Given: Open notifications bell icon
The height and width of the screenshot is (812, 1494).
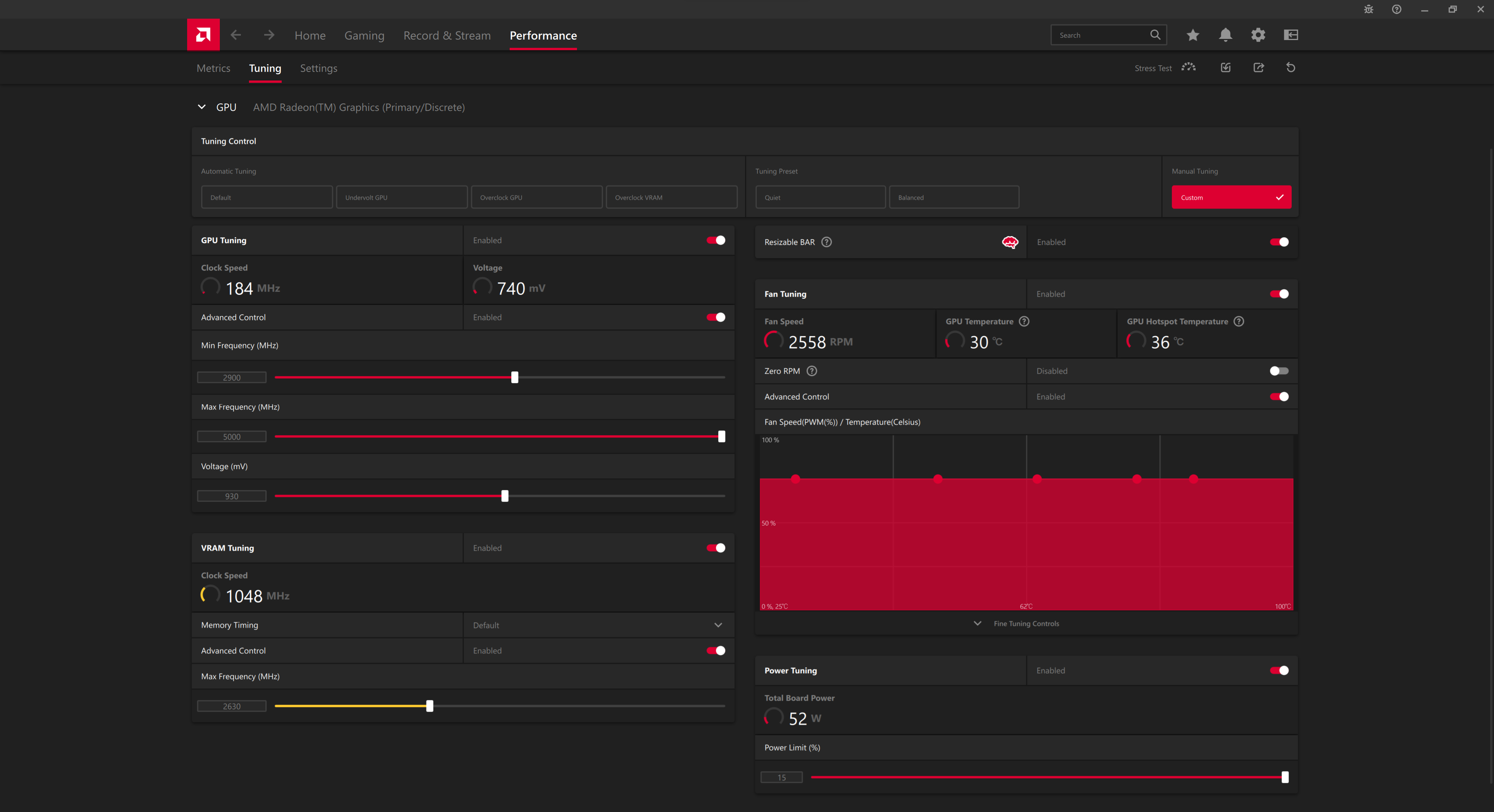Looking at the screenshot, I should pos(1225,35).
